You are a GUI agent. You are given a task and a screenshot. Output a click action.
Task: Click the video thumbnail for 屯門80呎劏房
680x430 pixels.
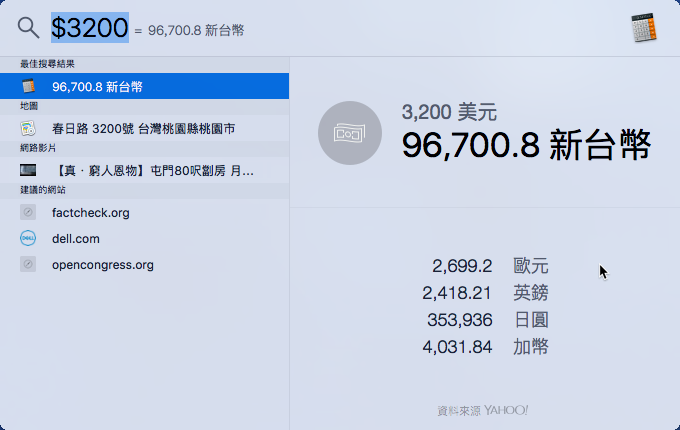28,170
